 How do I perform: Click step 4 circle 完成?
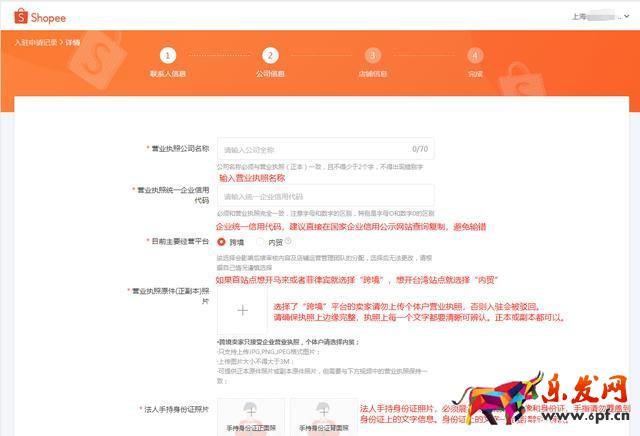click(x=474, y=56)
